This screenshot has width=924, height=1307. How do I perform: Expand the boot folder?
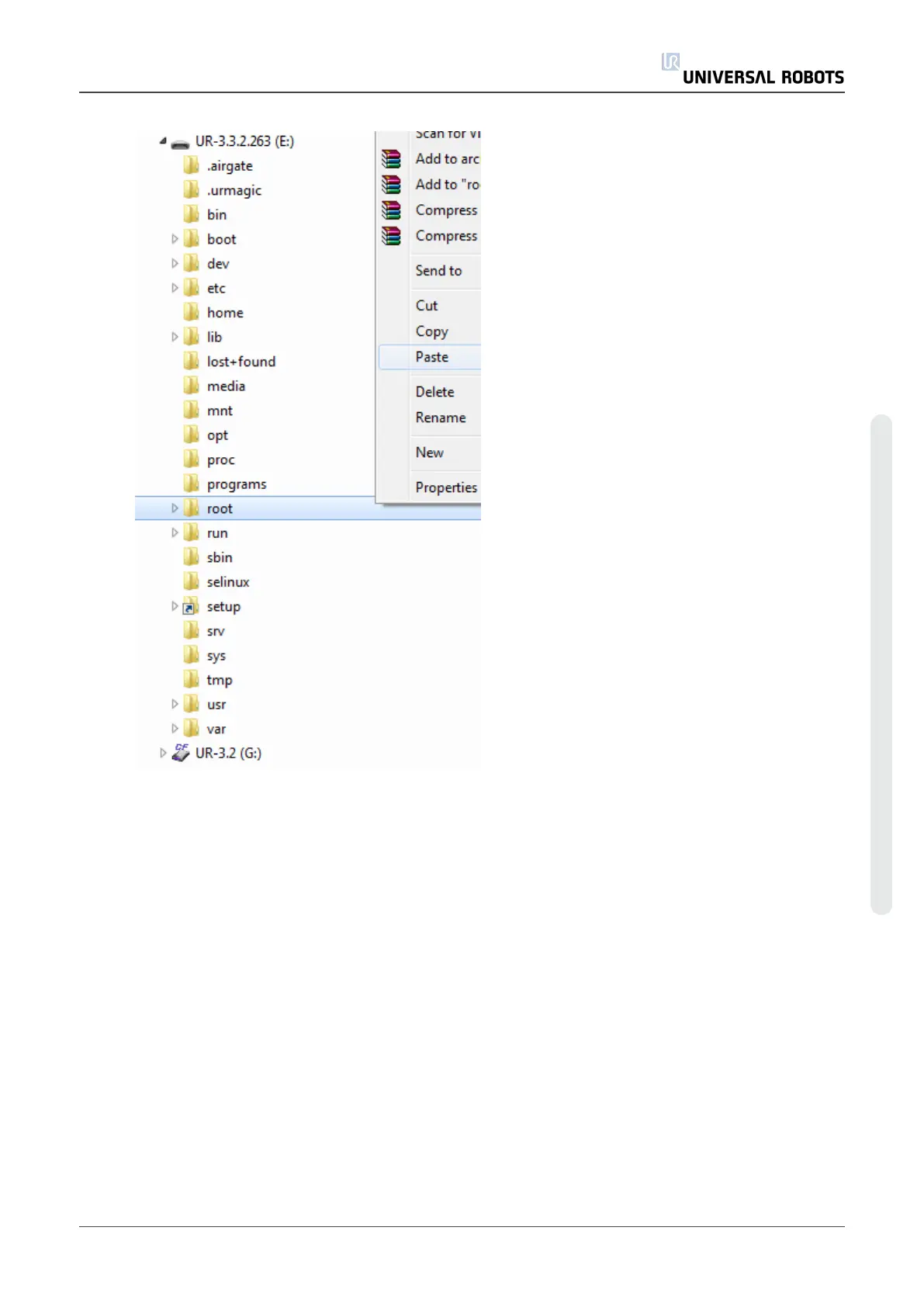pos(175,239)
